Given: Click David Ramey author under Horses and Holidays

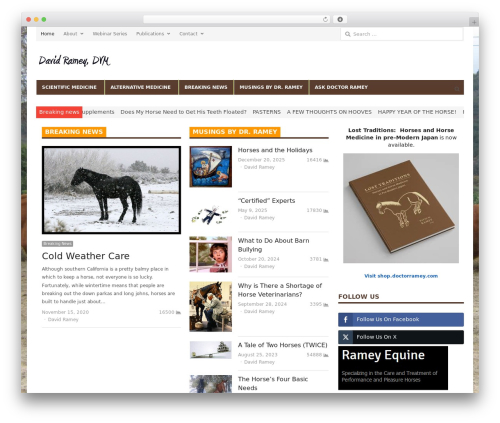Looking at the screenshot, I should point(259,167).
